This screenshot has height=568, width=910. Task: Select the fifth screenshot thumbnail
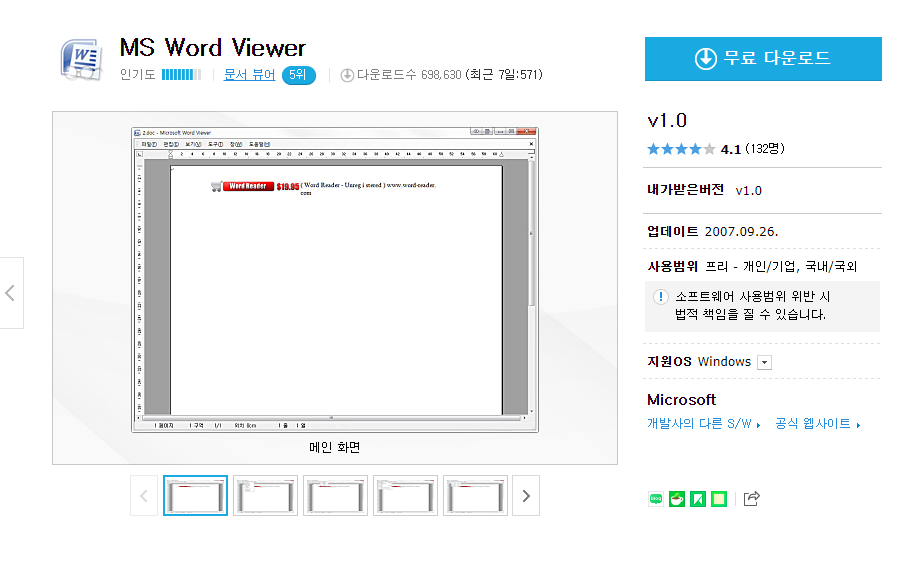tap(475, 495)
